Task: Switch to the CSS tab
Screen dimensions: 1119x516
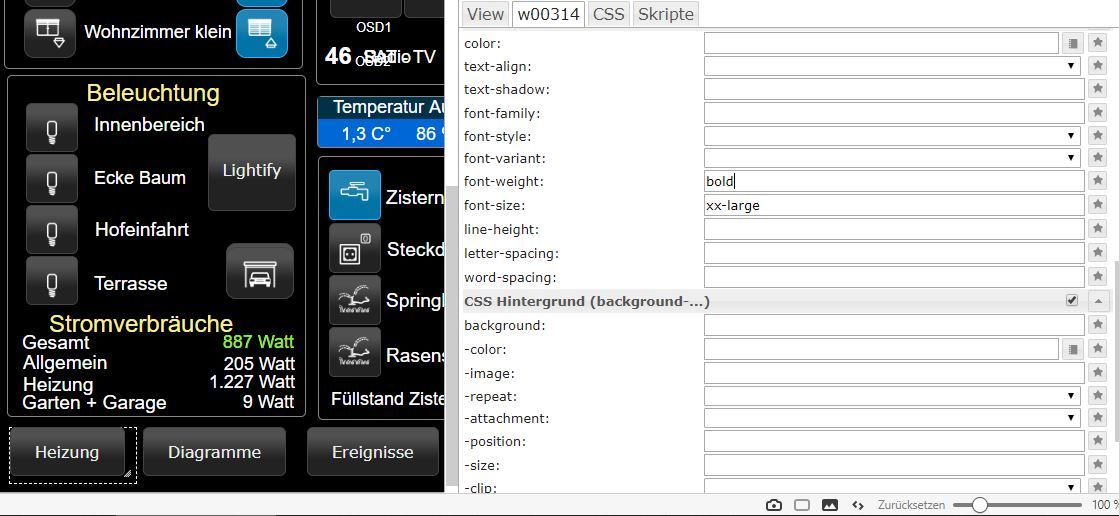Action: 608,14
